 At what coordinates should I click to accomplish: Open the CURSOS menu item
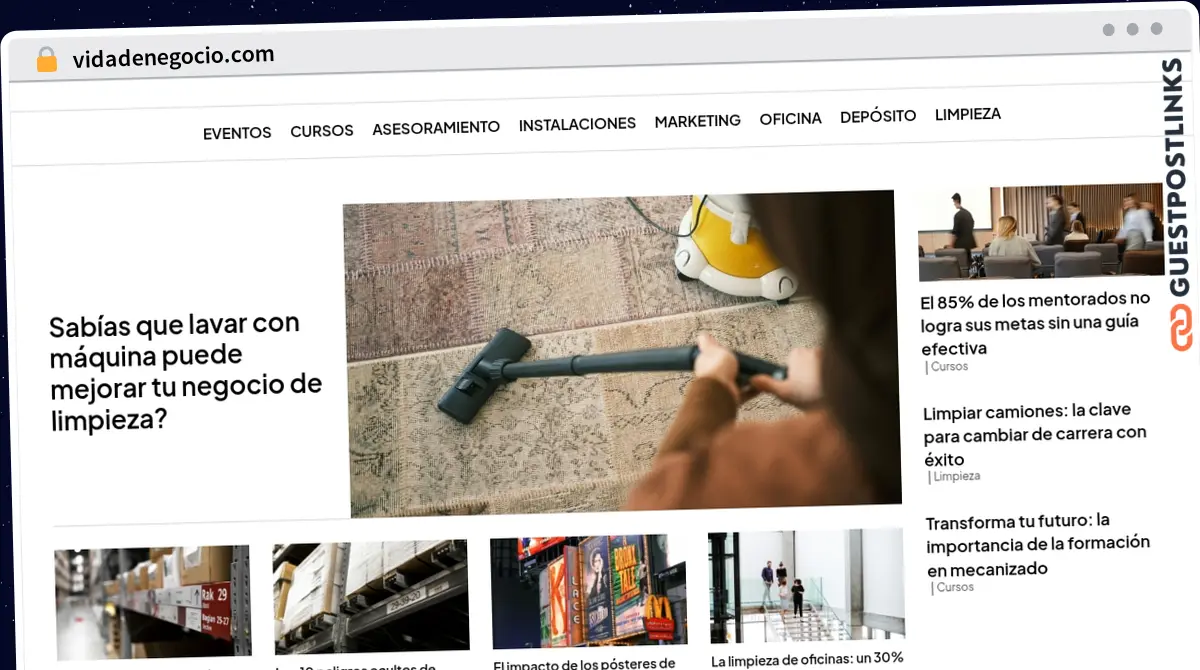322,131
